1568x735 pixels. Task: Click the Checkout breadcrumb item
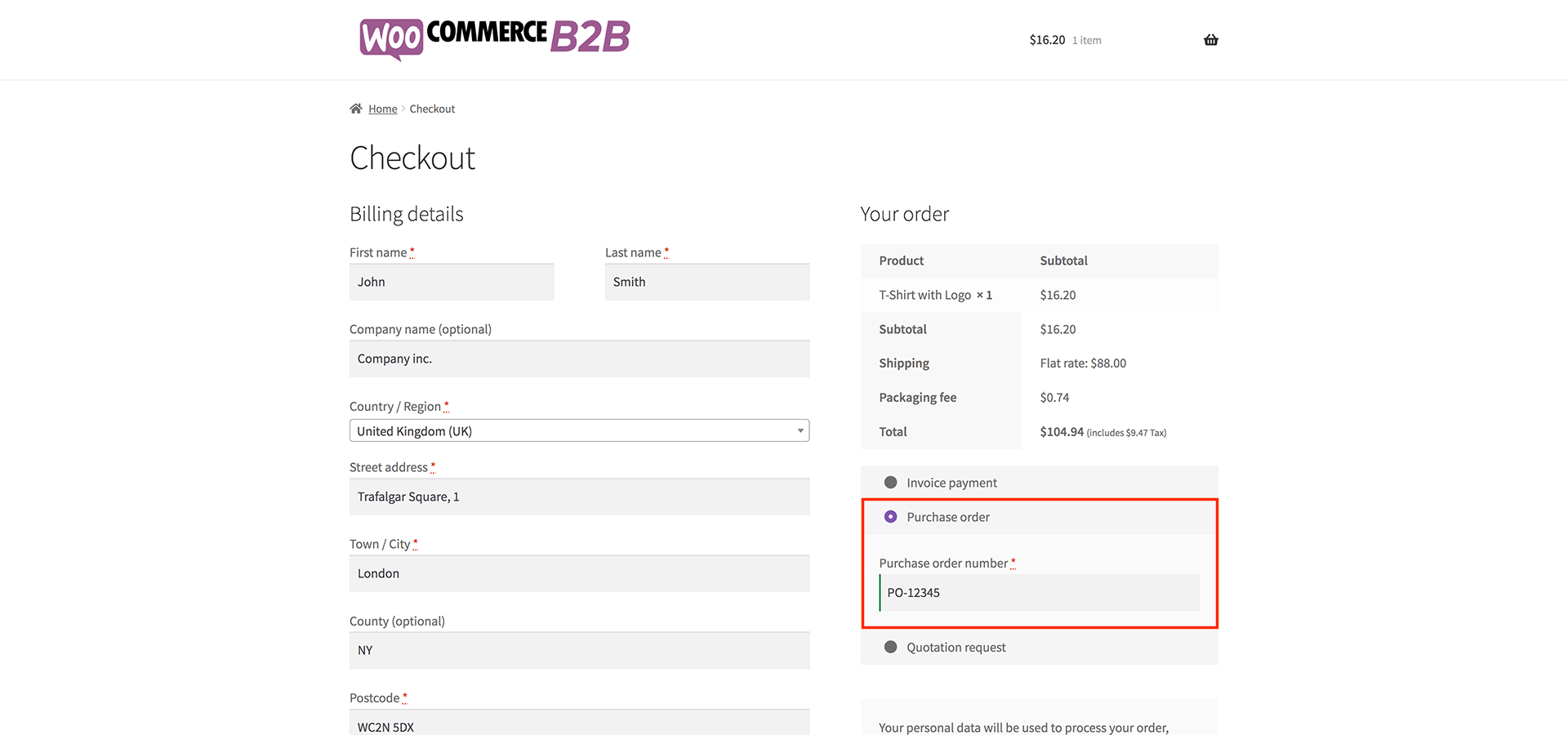coord(432,109)
